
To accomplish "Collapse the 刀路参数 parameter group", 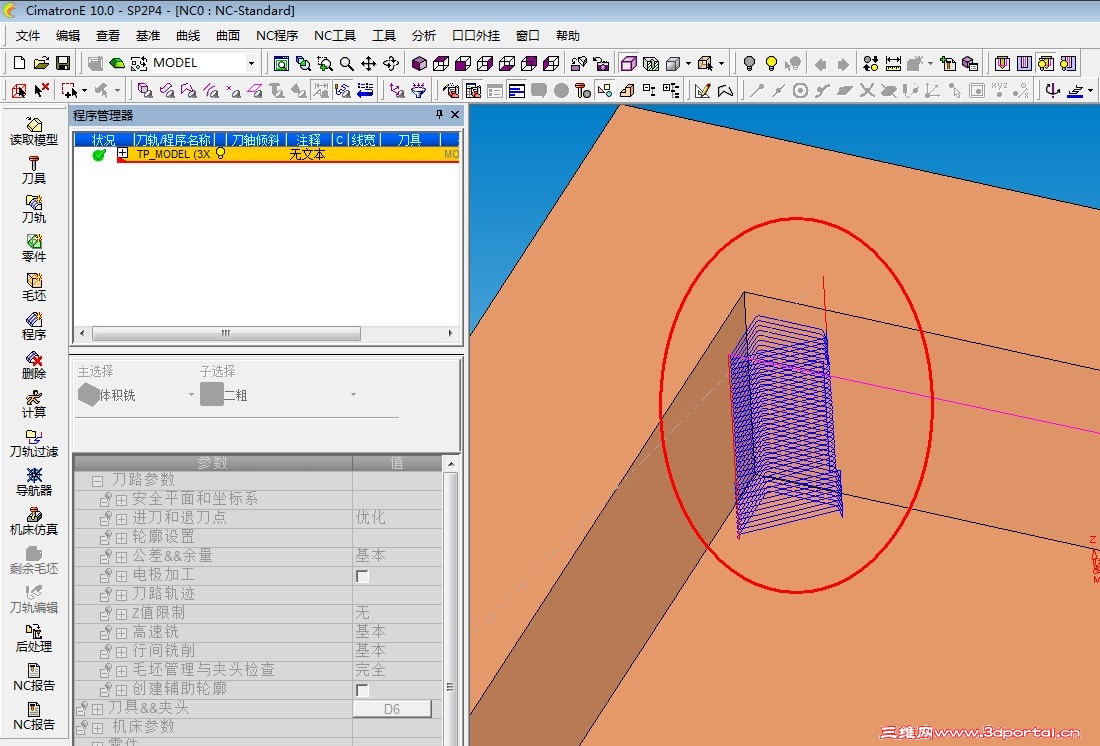I will click(98, 481).
